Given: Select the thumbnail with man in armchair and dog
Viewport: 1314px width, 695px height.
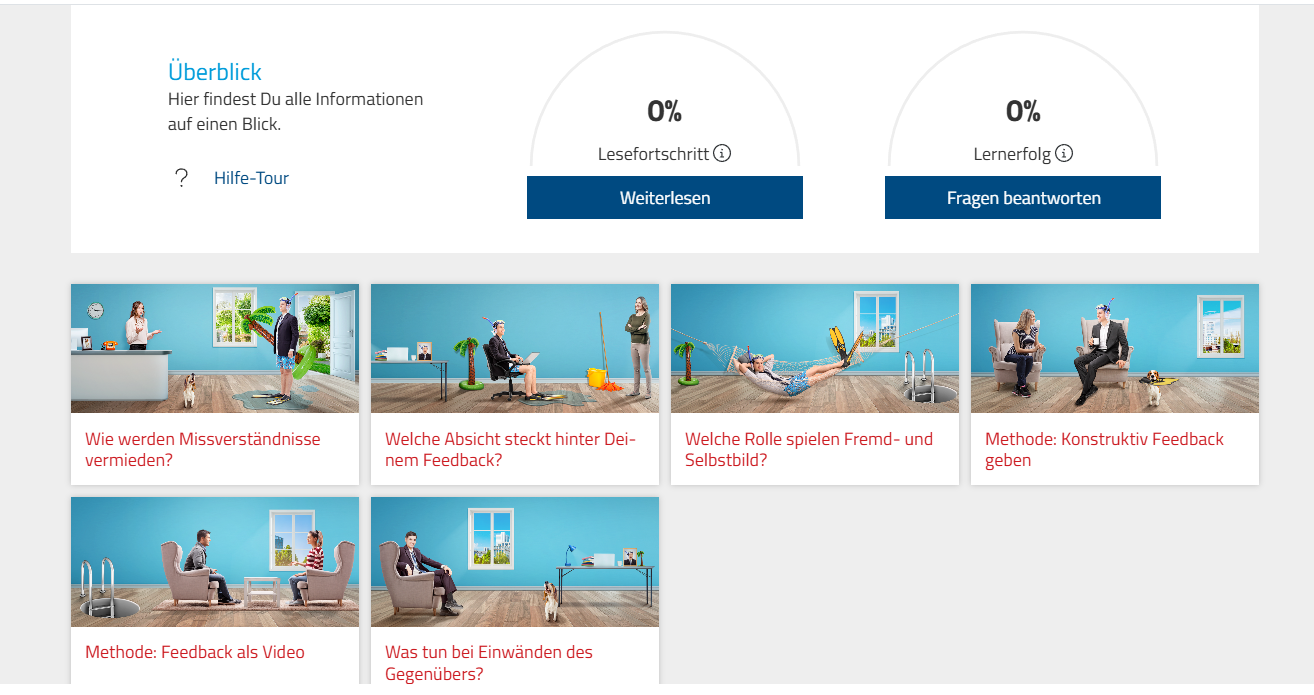Looking at the screenshot, I should click(515, 562).
